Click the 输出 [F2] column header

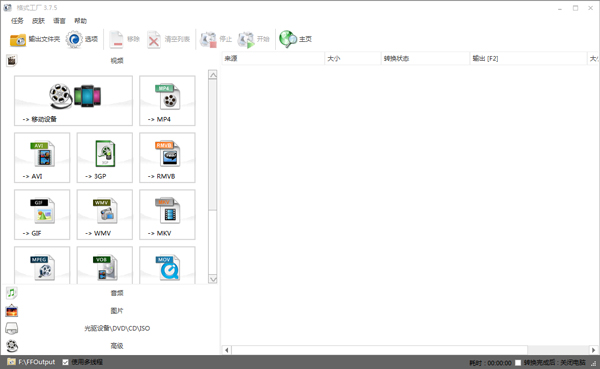point(528,58)
